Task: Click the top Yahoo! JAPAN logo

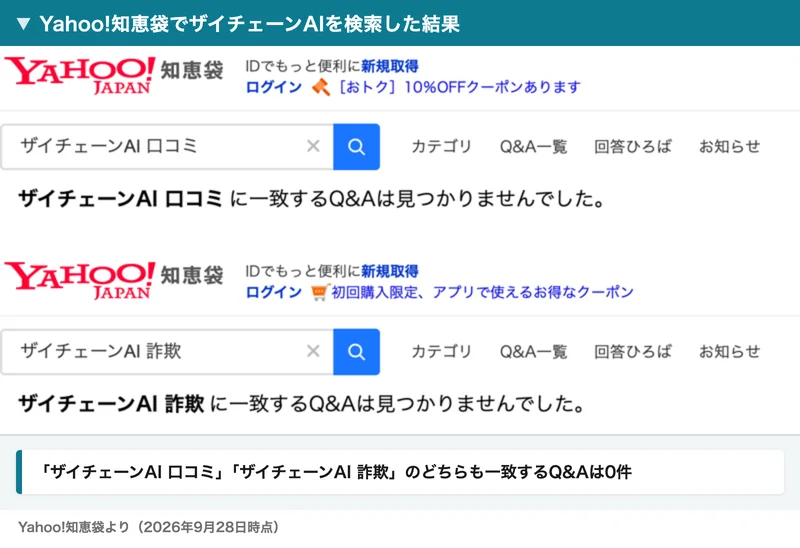Action: point(80,75)
